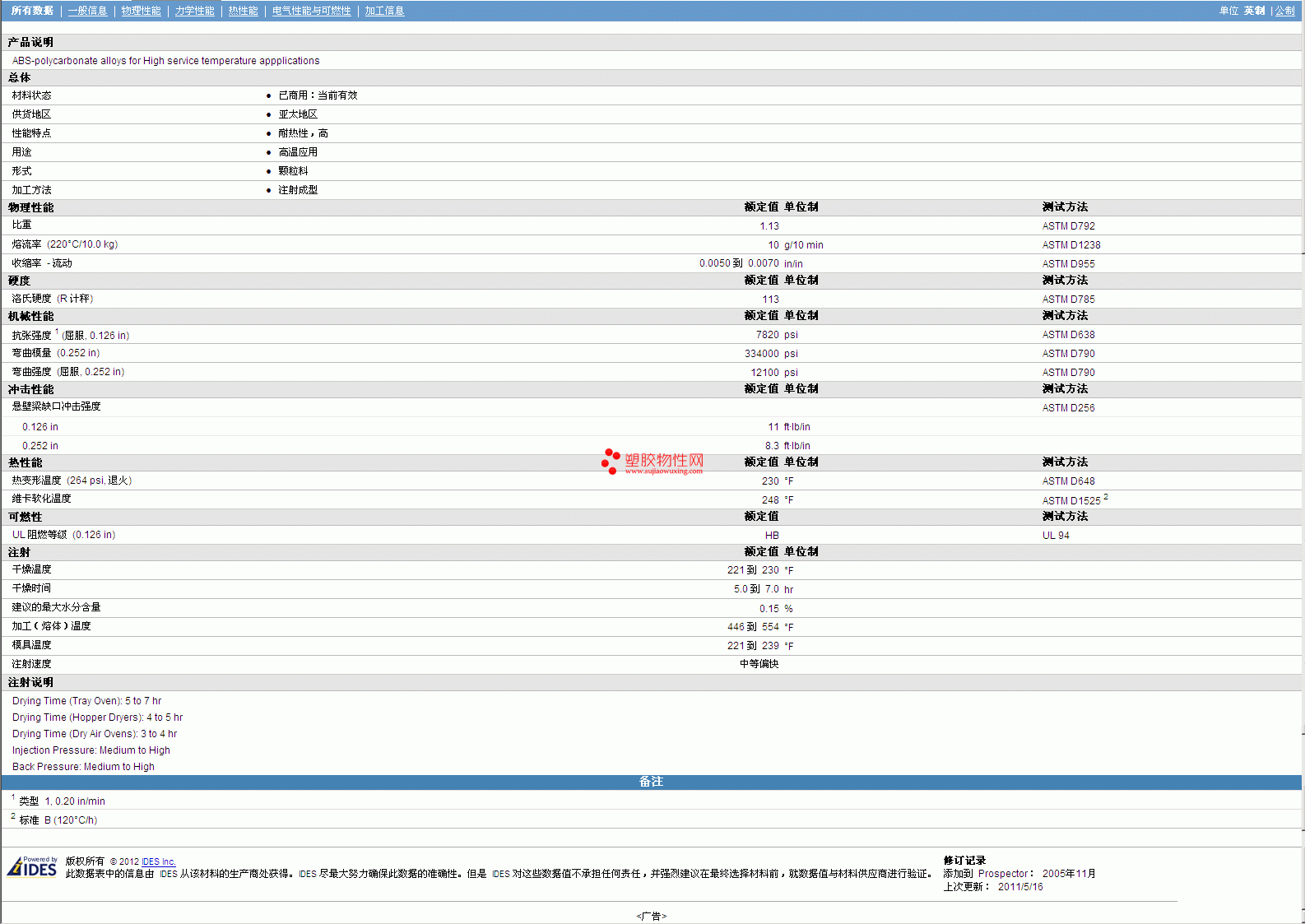This screenshot has height=924, width=1305.
Task: Click footnote 2 superscript after ASTM D1525
Action: (1106, 497)
